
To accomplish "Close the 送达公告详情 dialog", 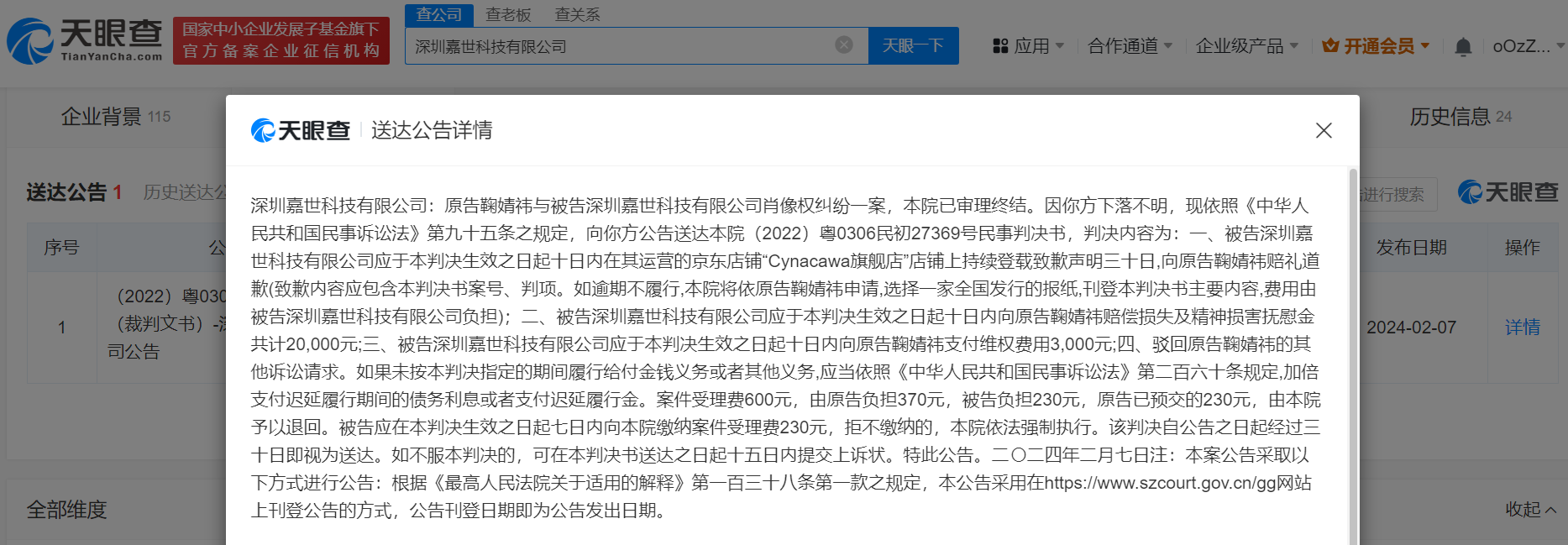I will [1324, 130].
